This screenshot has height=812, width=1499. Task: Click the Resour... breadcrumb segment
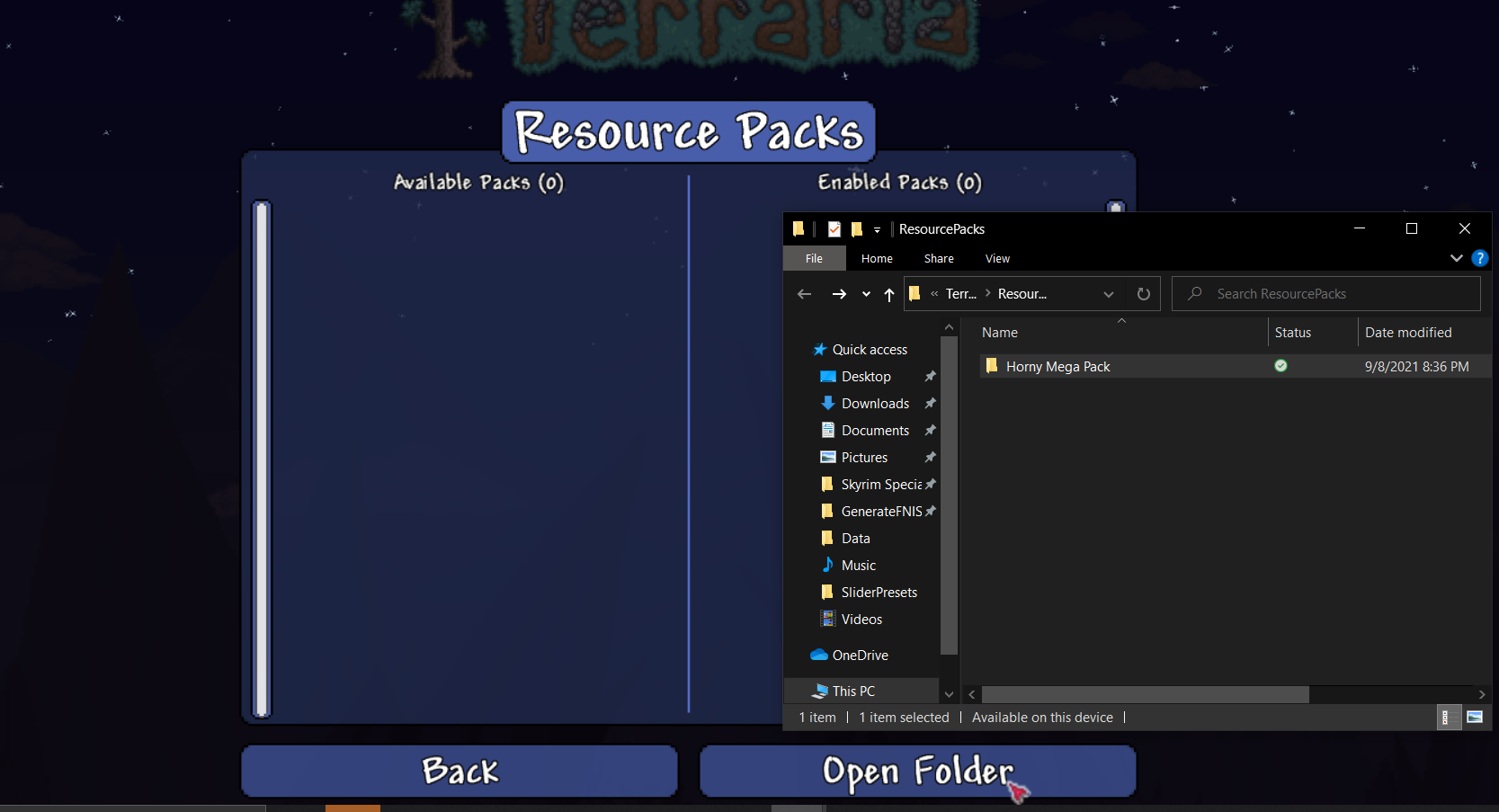coord(1022,294)
